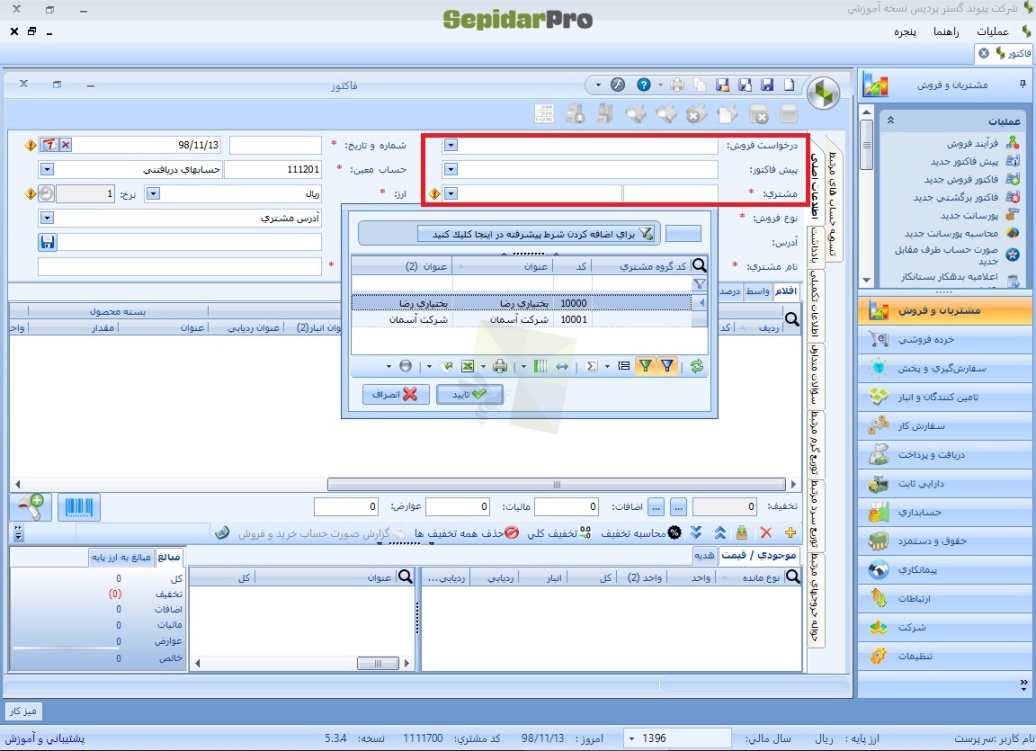
Task: Click the printer icon in picker toolbar
Action: (x=500, y=366)
